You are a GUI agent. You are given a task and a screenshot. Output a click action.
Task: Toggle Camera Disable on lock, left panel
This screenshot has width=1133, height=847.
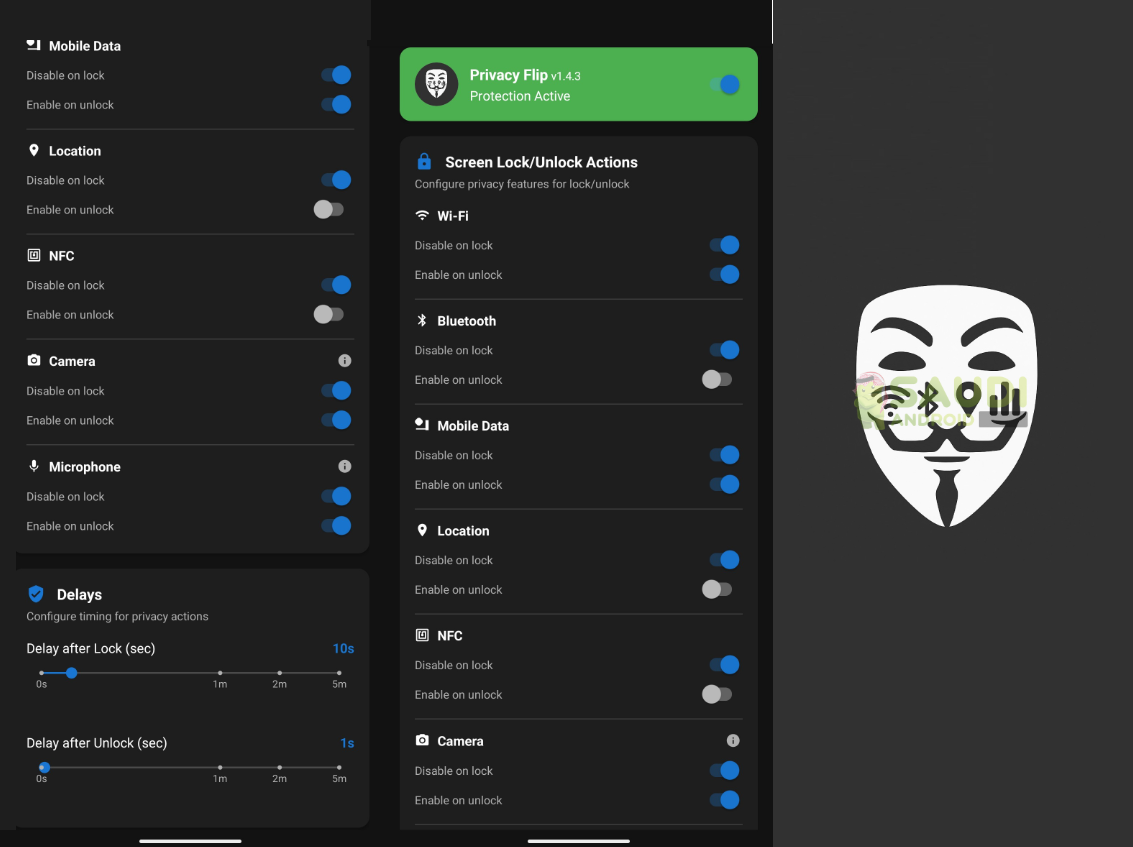[337, 390]
